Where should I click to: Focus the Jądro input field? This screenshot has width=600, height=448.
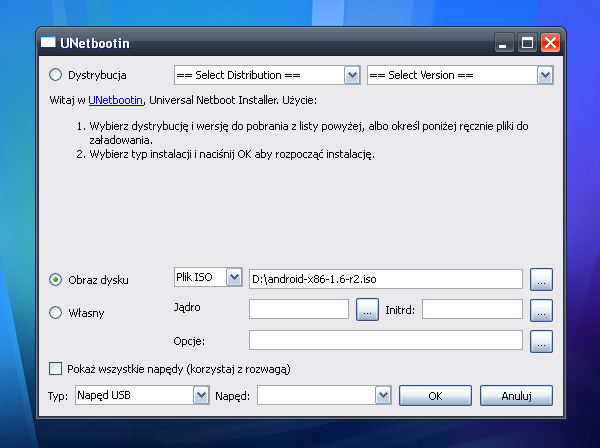(x=299, y=309)
